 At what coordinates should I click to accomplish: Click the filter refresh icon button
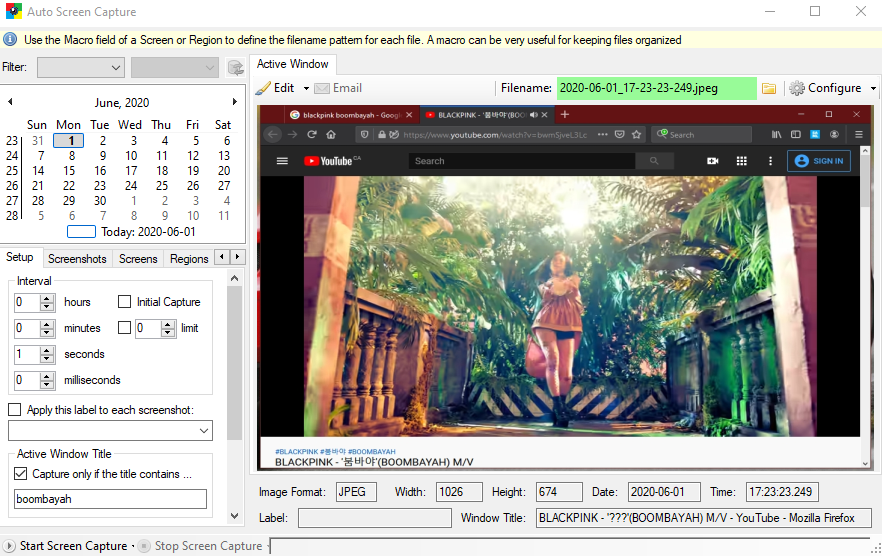236,68
